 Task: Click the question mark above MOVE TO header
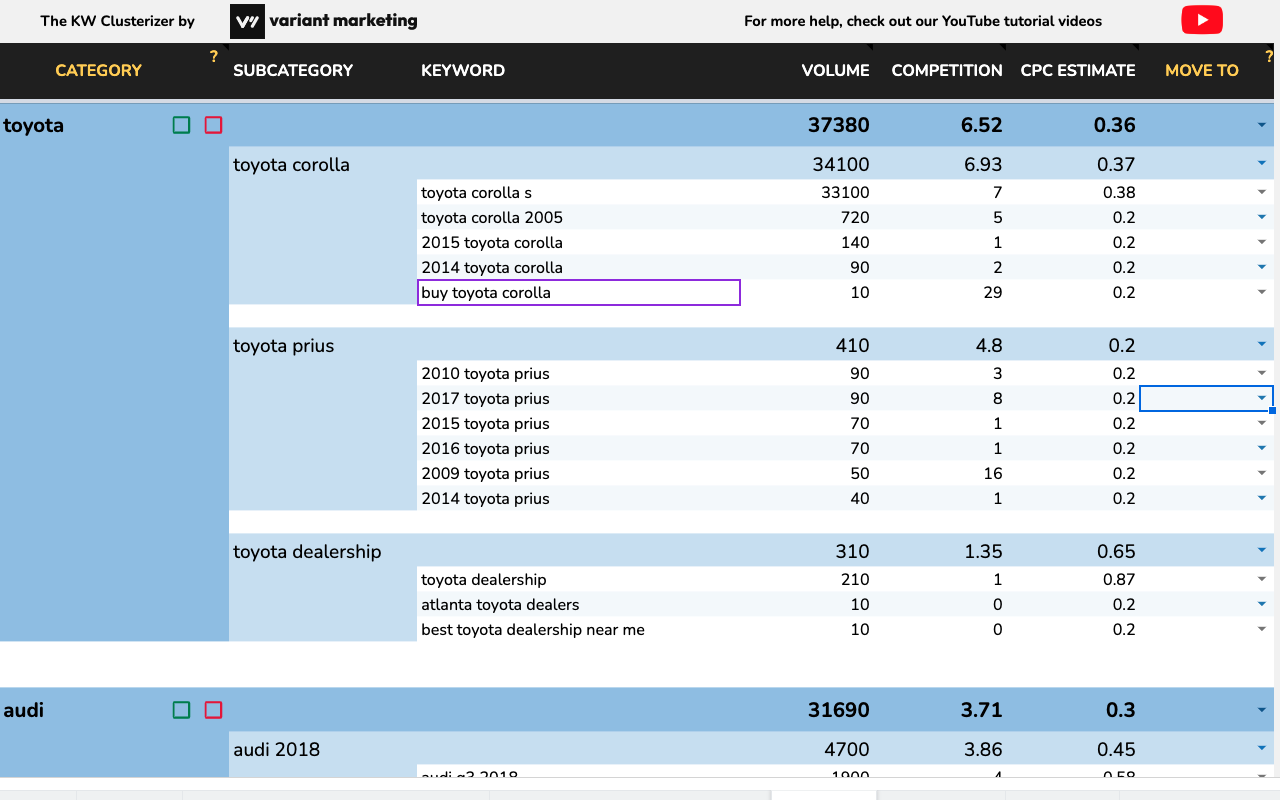coord(1269,57)
